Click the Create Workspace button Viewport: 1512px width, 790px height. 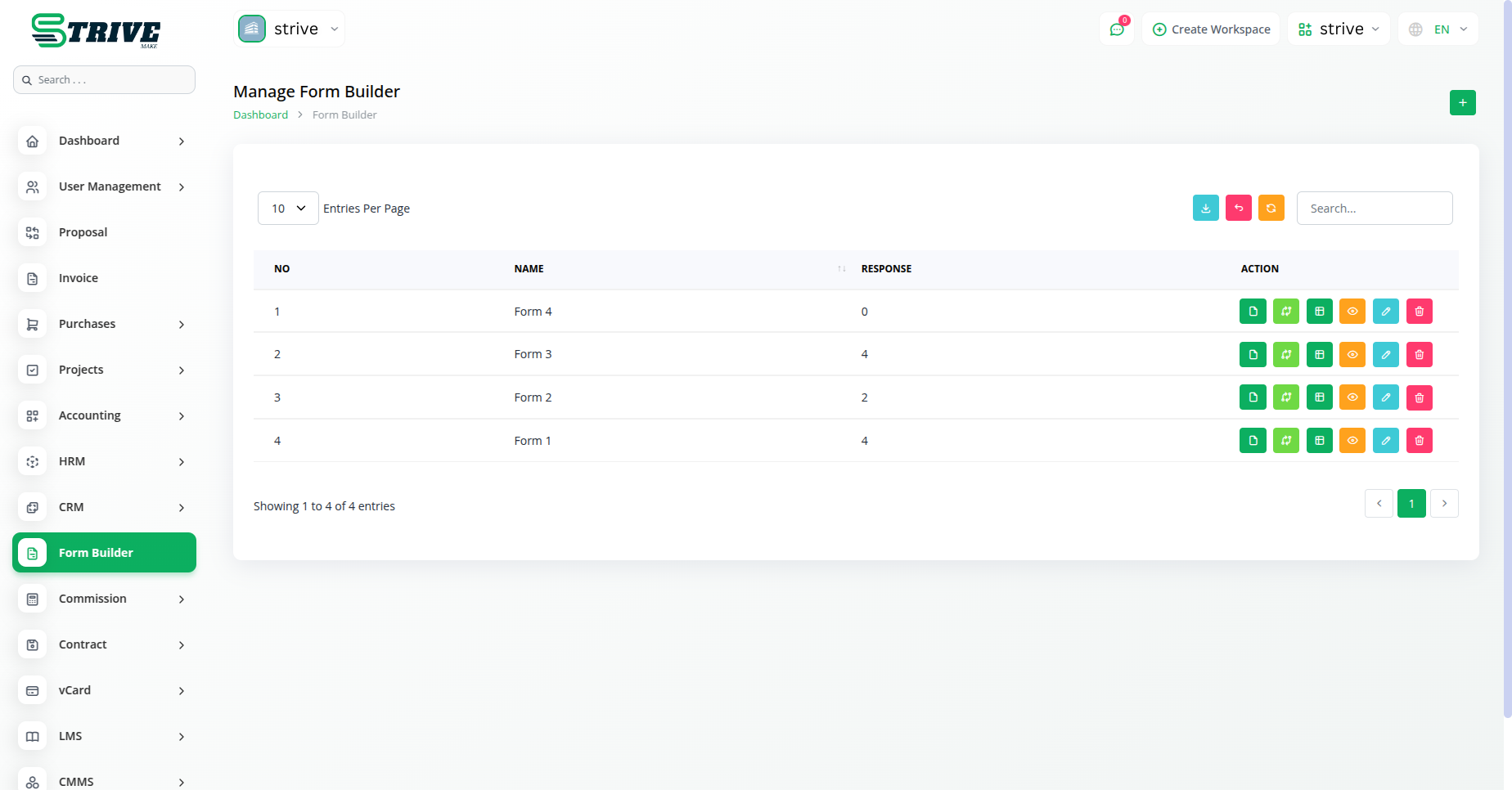point(1211,29)
